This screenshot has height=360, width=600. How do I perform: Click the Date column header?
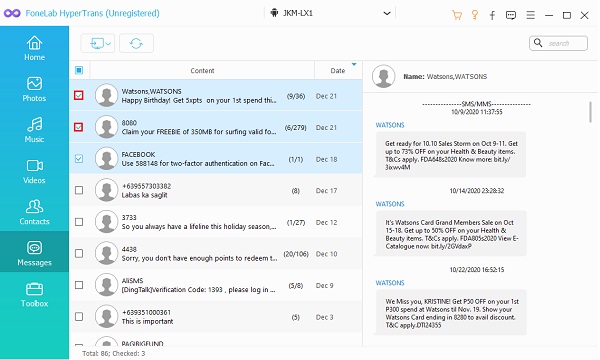[338, 70]
